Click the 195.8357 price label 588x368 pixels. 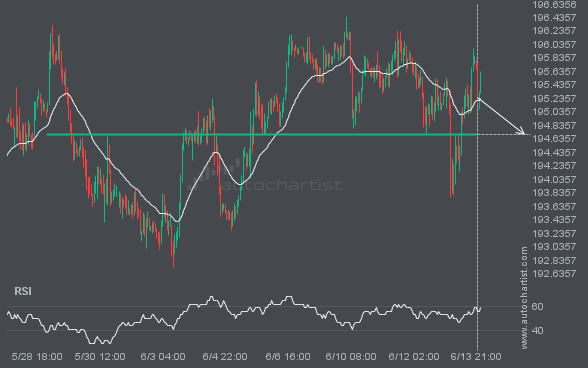point(554,58)
